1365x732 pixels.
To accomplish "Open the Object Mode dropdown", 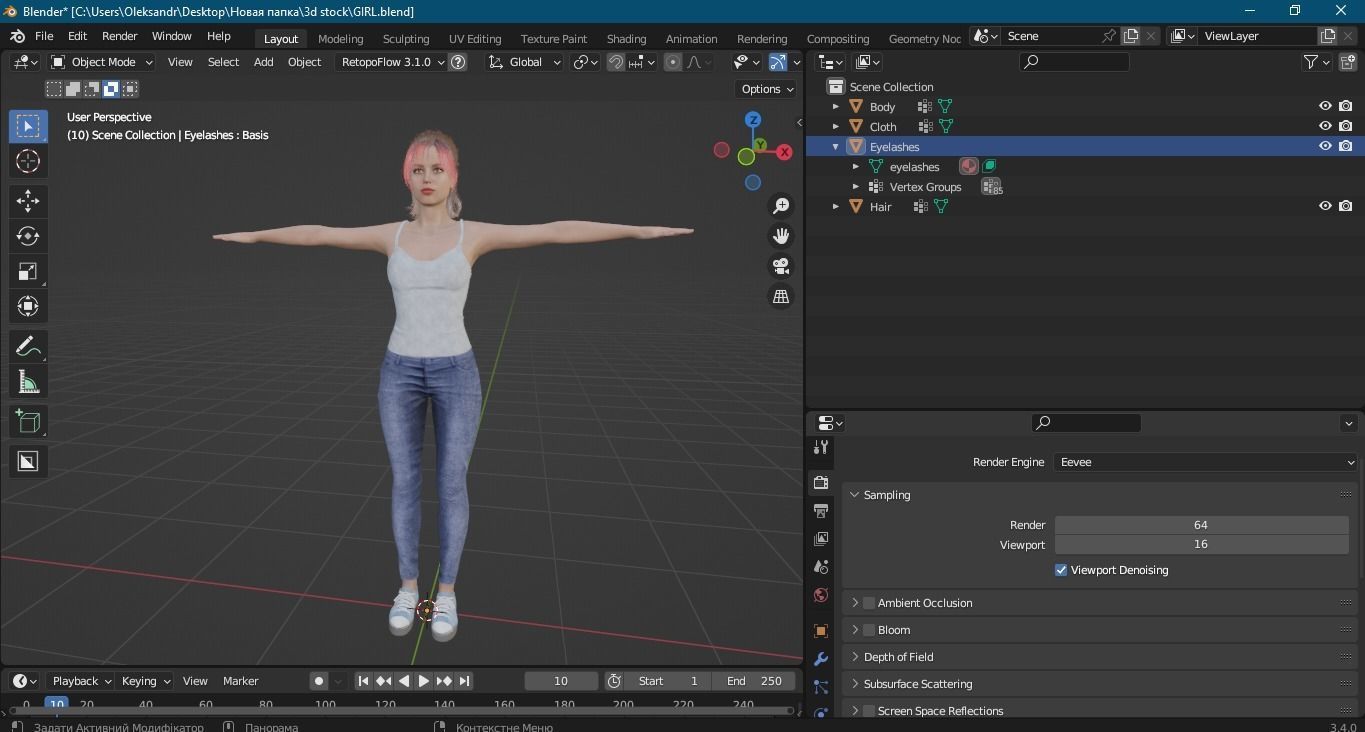I will pyautogui.click(x=102, y=62).
